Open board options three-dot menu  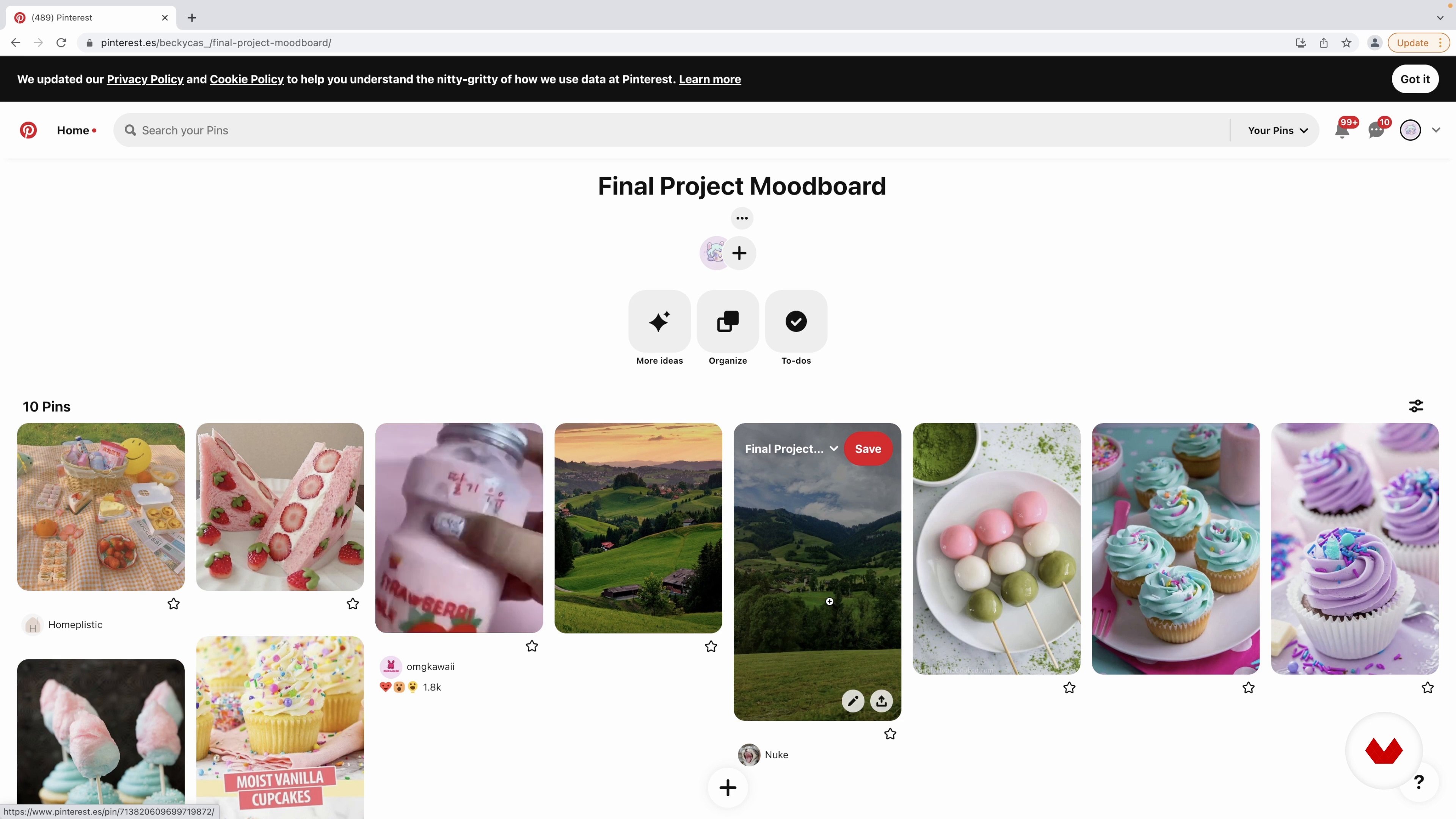tap(742, 218)
